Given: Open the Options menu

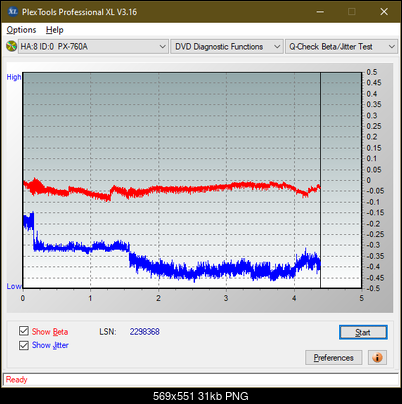Looking at the screenshot, I should (21, 30).
